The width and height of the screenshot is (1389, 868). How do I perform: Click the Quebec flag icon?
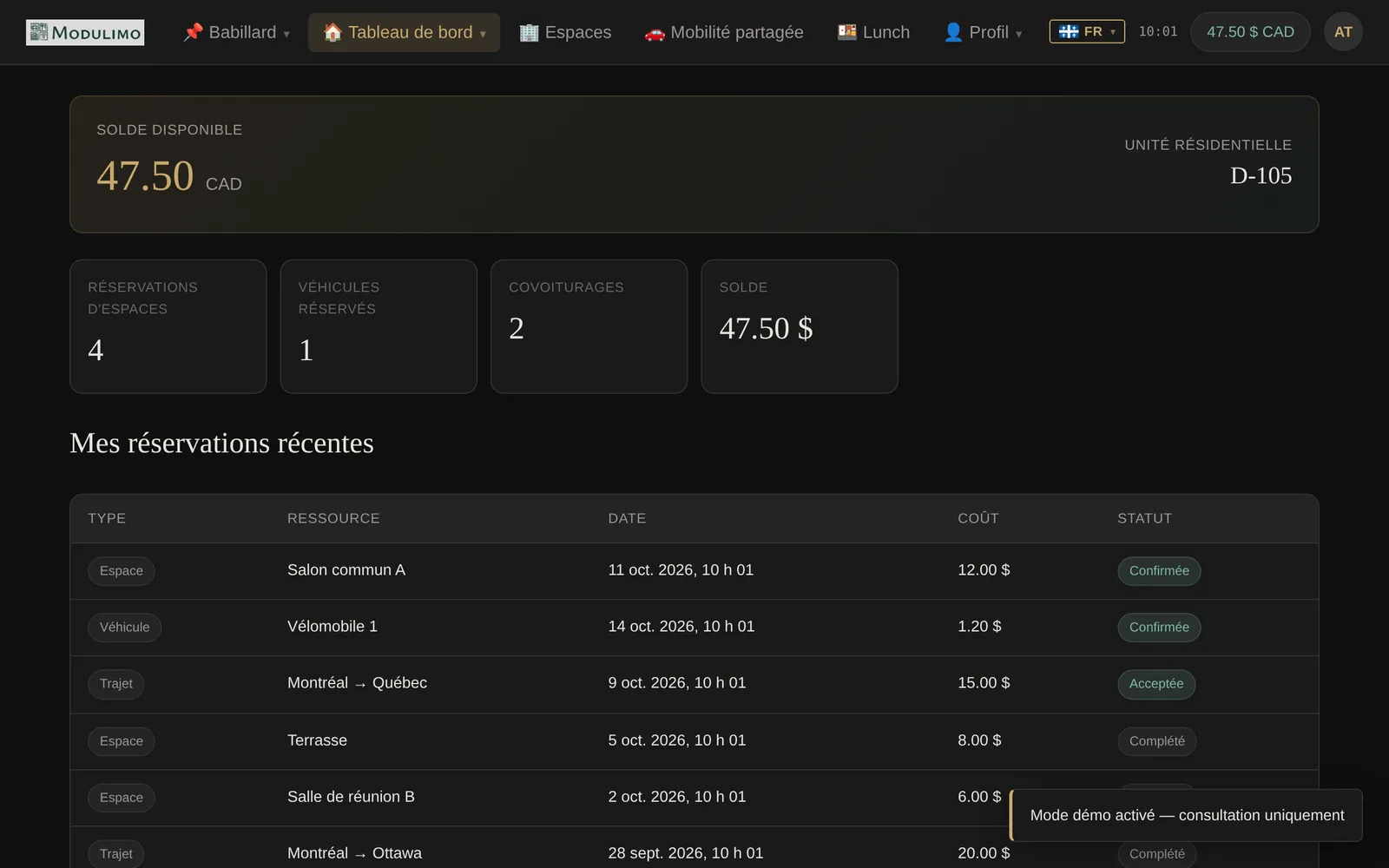[1069, 31]
